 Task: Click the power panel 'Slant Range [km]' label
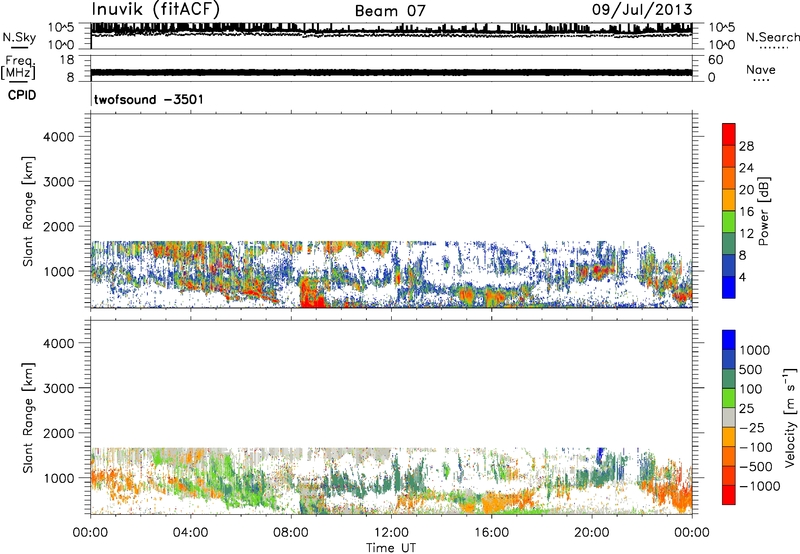pos(28,212)
